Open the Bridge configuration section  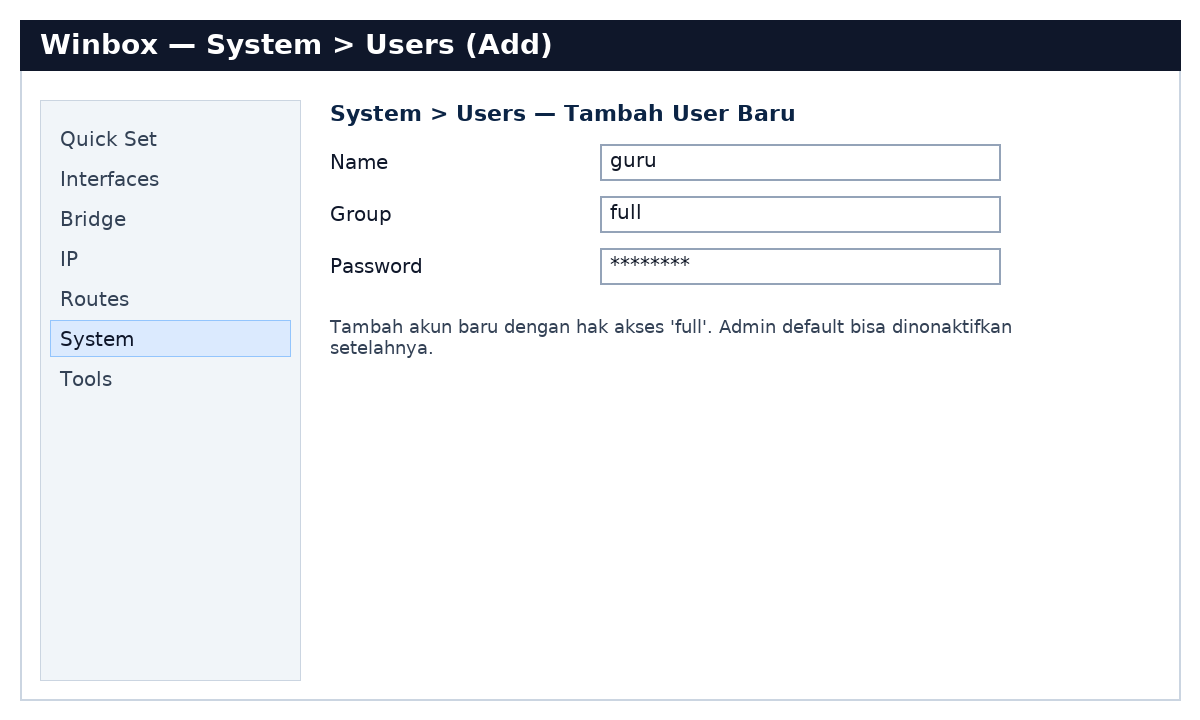93,219
